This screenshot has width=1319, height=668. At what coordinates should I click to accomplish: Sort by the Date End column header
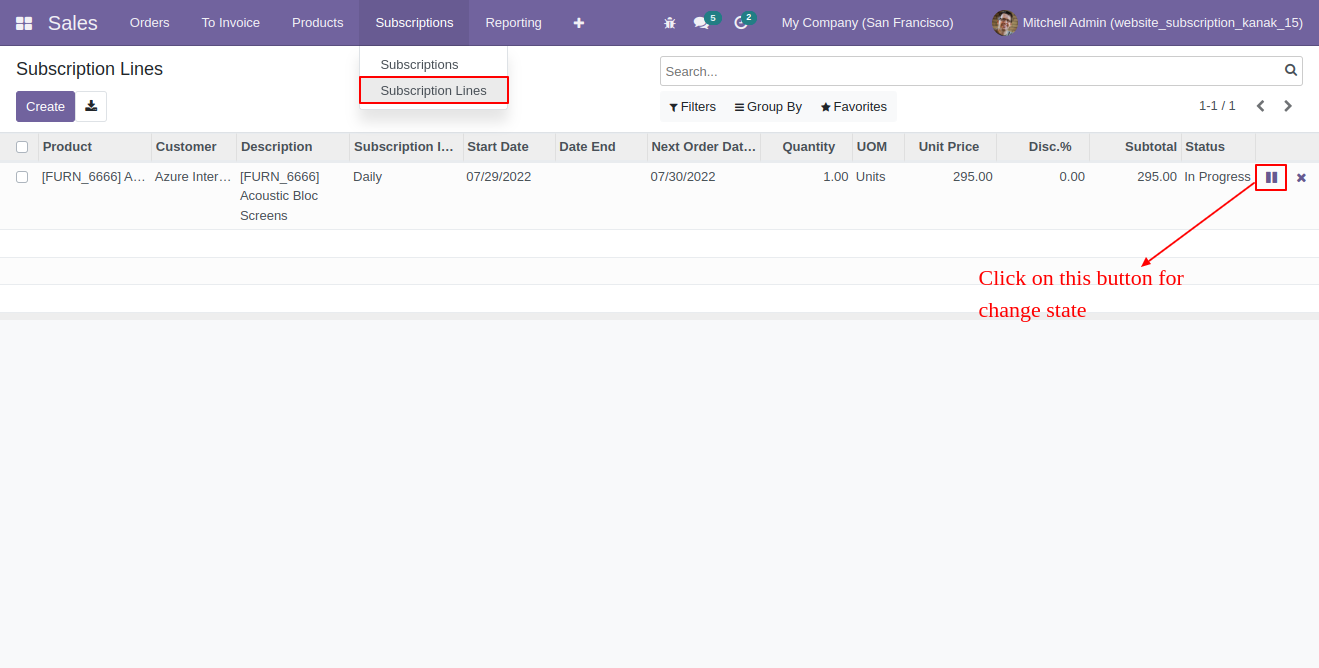[x=601, y=147]
